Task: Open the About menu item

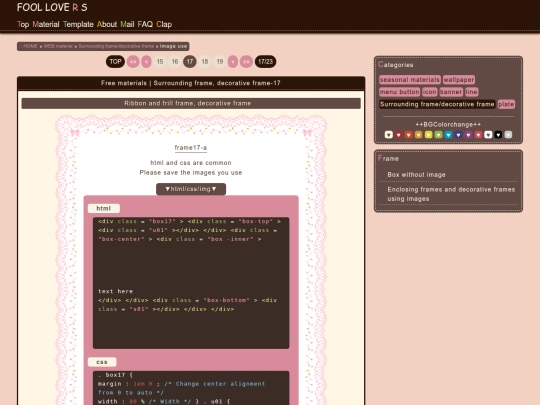Action: pyautogui.click(x=107, y=24)
